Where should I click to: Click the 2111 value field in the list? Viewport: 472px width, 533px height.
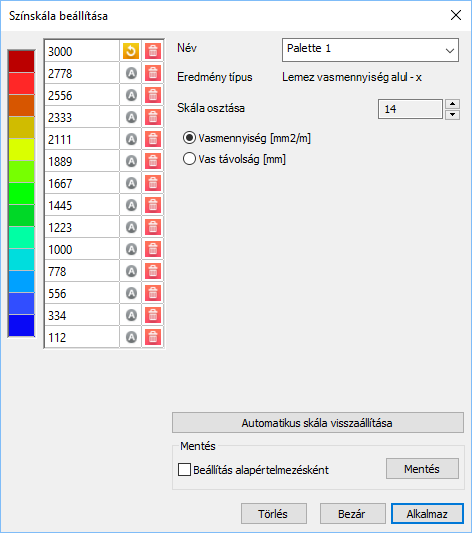tap(82, 139)
